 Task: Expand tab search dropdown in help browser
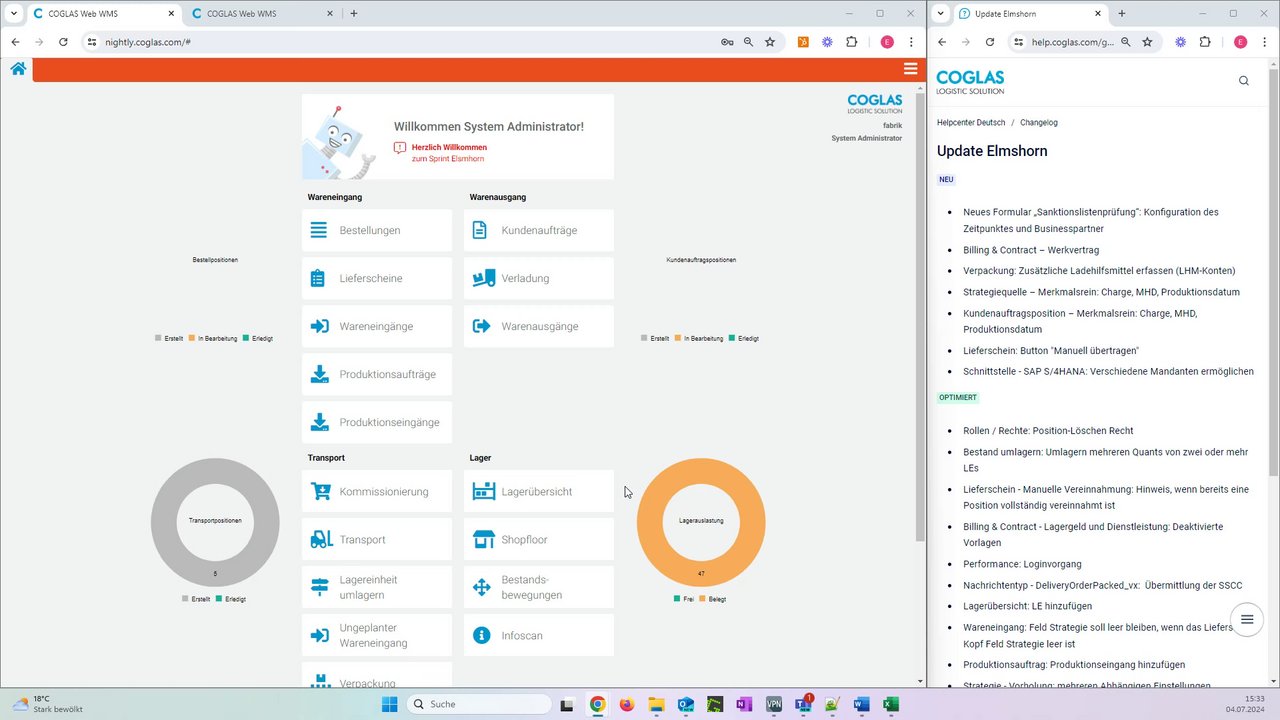point(940,14)
